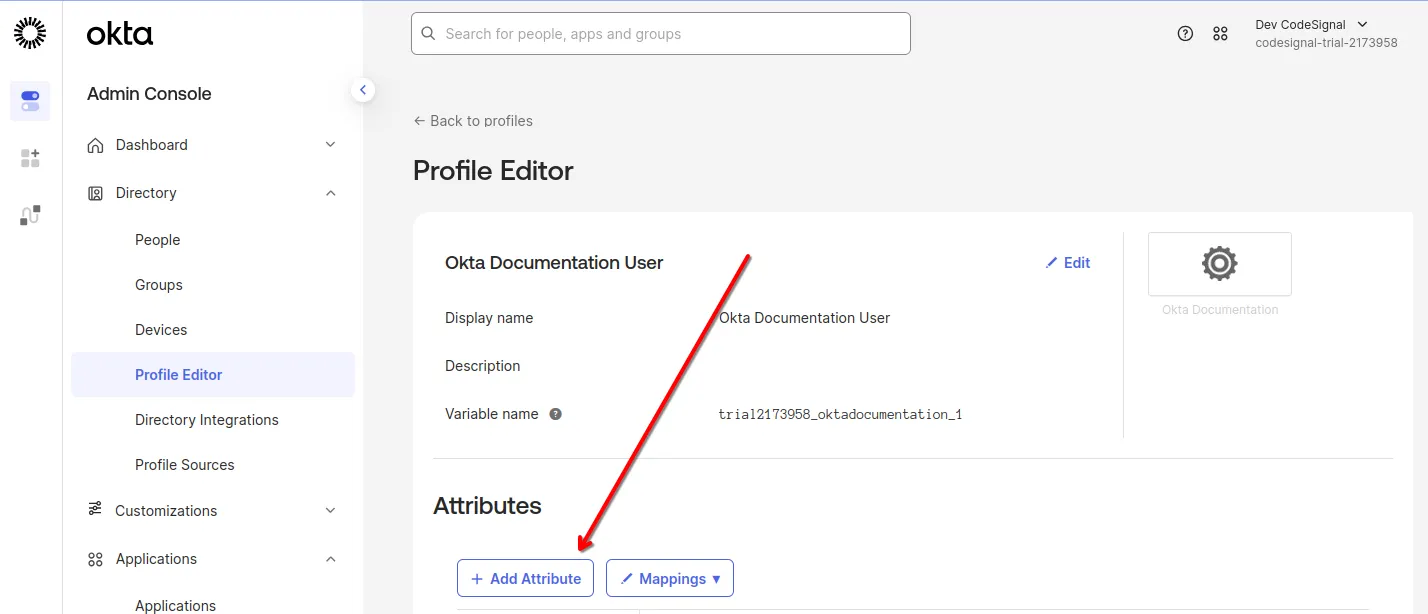Click the Okta Documentation User display name value

pyautogui.click(x=805, y=318)
